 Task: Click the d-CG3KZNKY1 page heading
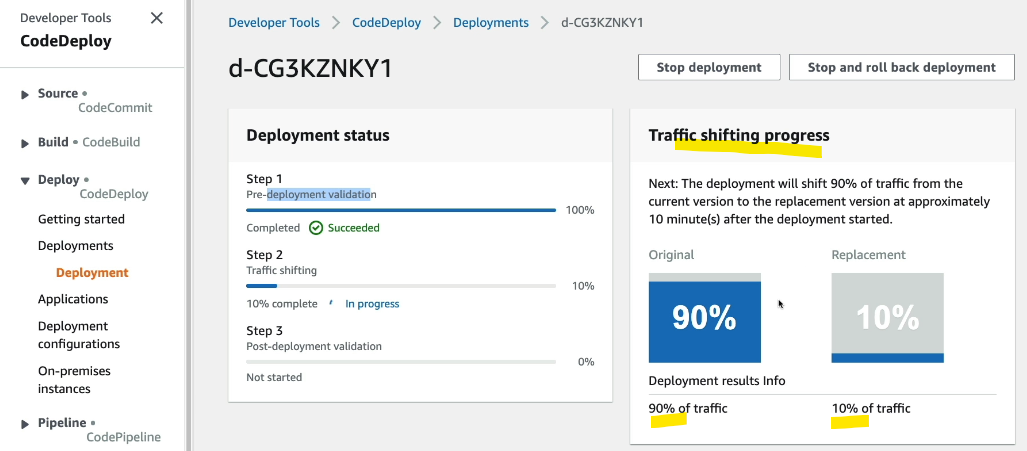pyautogui.click(x=310, y=68)
